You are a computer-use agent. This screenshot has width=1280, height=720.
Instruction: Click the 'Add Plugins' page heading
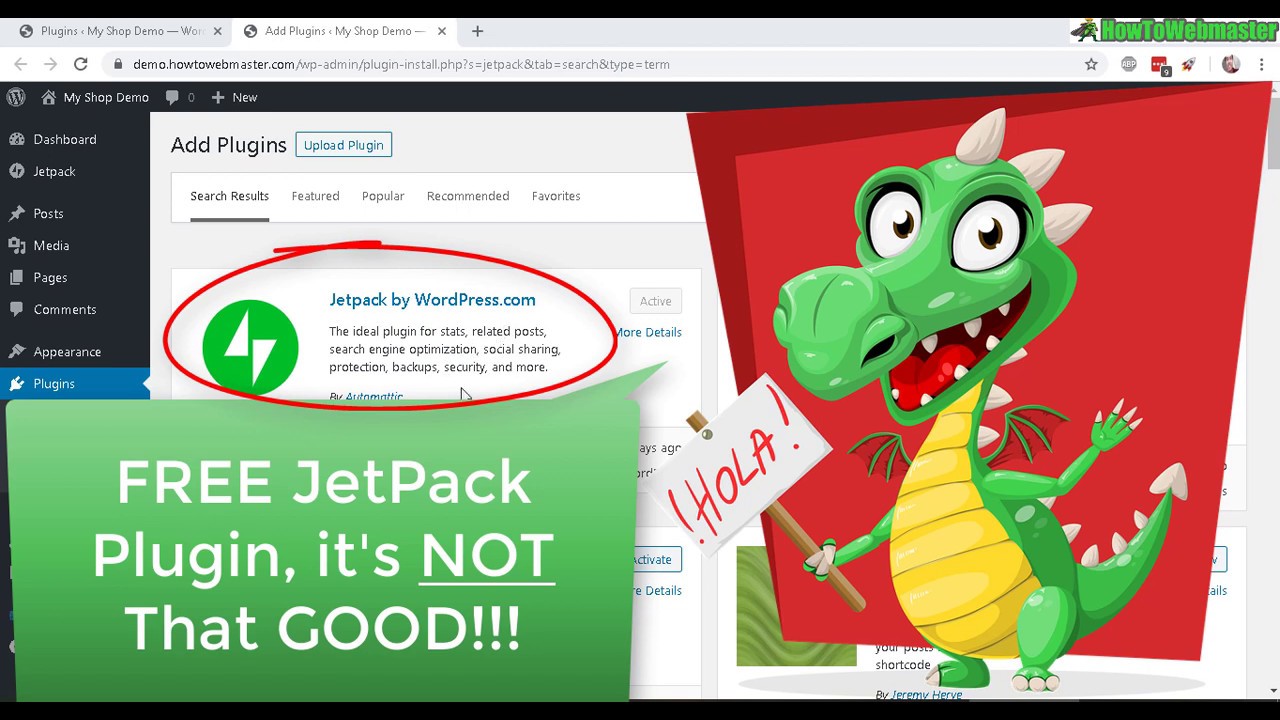coord(228,145)
